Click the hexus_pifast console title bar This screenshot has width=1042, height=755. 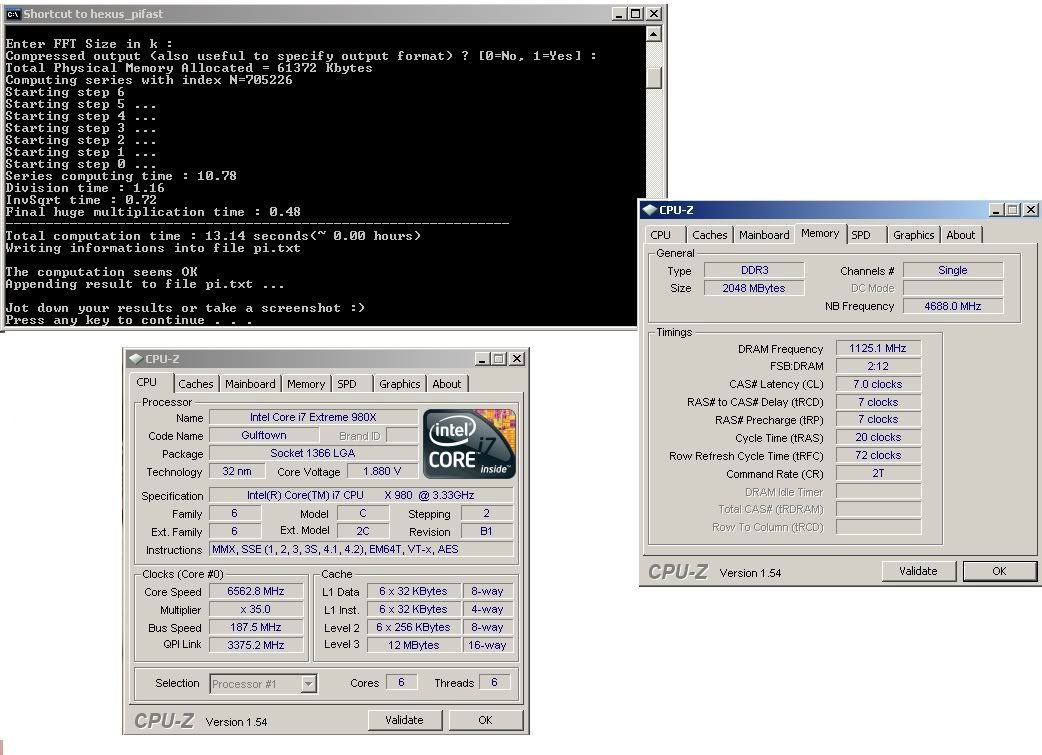pyautogui.click(x=332, y=14)
